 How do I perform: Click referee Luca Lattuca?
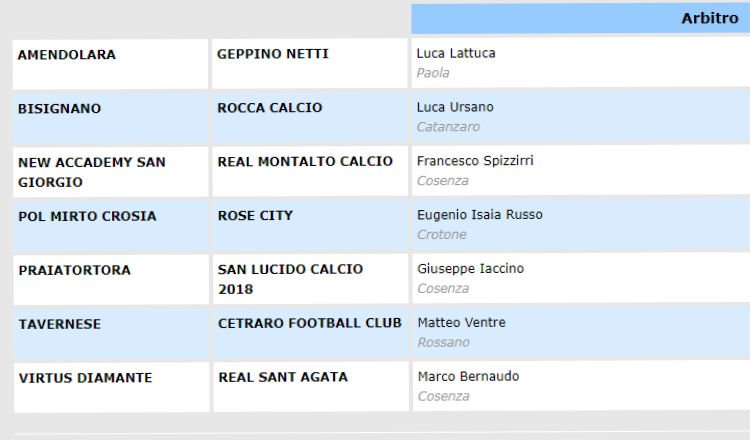point(456,54)
